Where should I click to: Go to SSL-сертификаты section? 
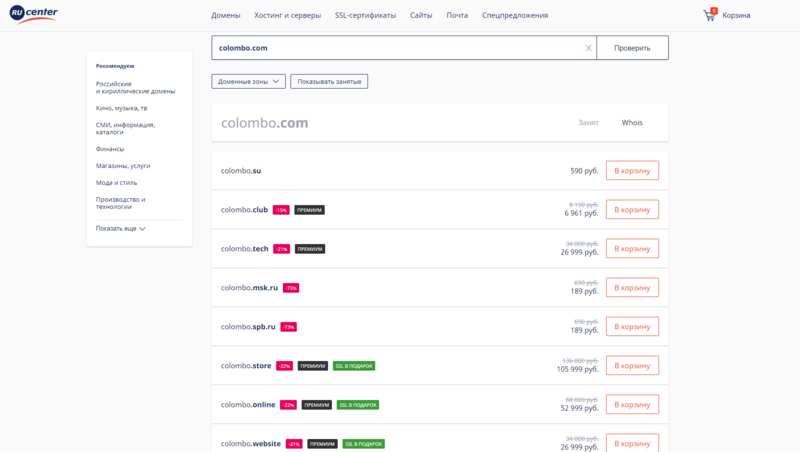pos(365,15)
